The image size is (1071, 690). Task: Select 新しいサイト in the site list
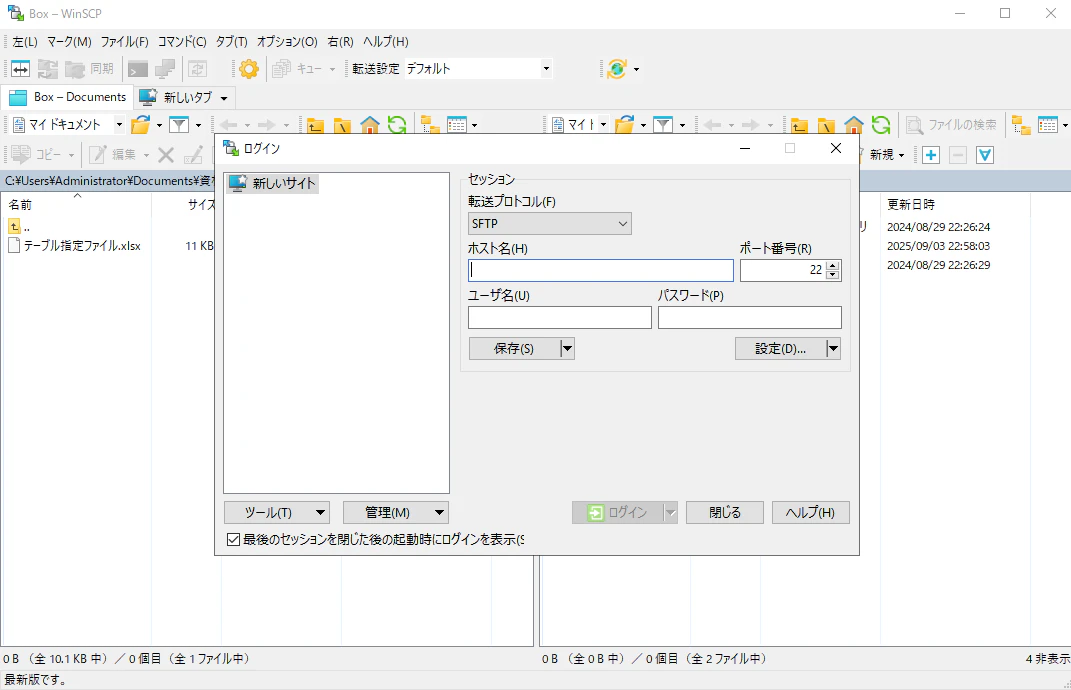pos(273,183)
